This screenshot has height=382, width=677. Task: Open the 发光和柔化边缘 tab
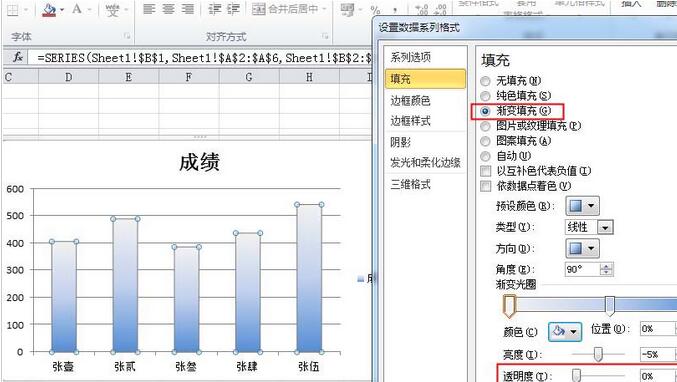[426, 162]
